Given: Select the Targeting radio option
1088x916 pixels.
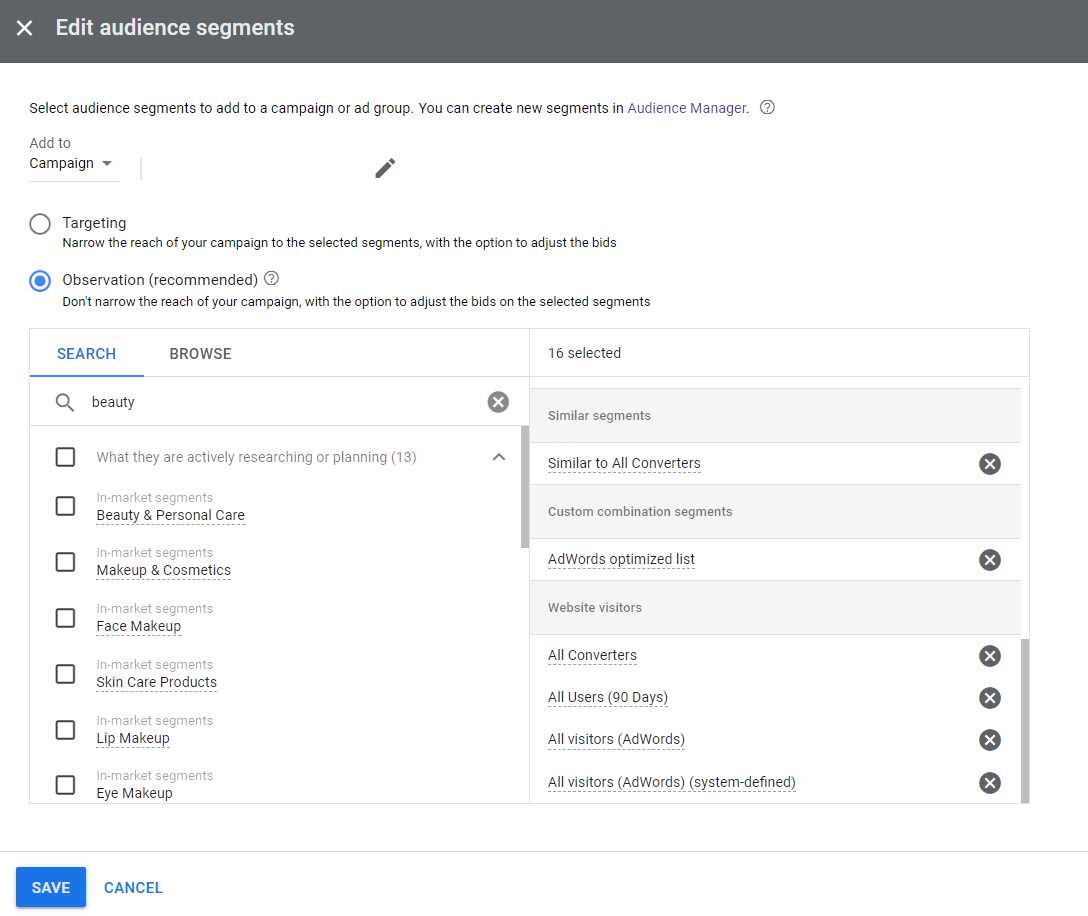Looking at the screenshot, I should click(x=40, y=224).
